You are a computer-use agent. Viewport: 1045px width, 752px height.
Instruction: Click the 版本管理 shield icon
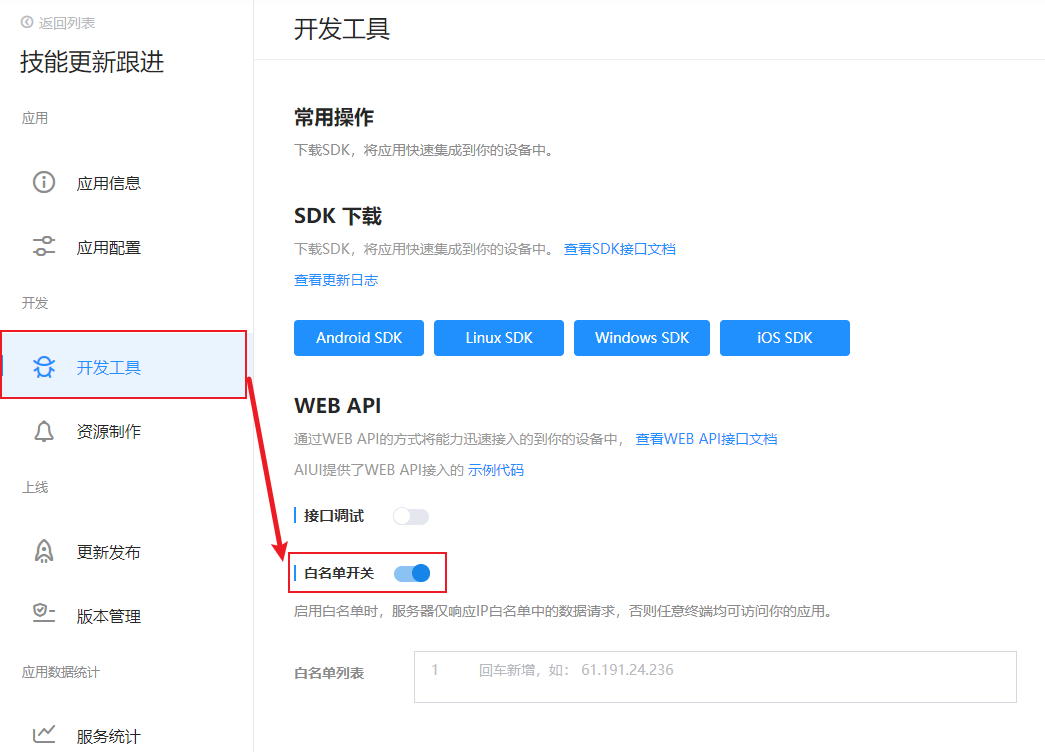click(x=44, y=613)
